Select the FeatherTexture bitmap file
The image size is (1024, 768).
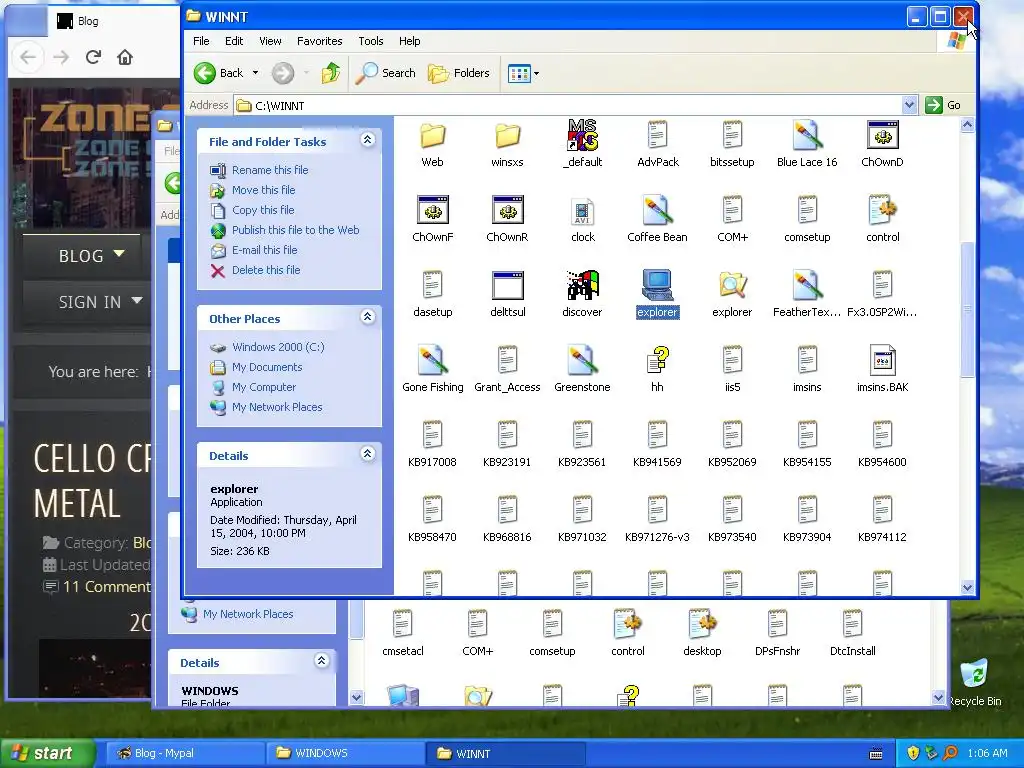point(807,294)
